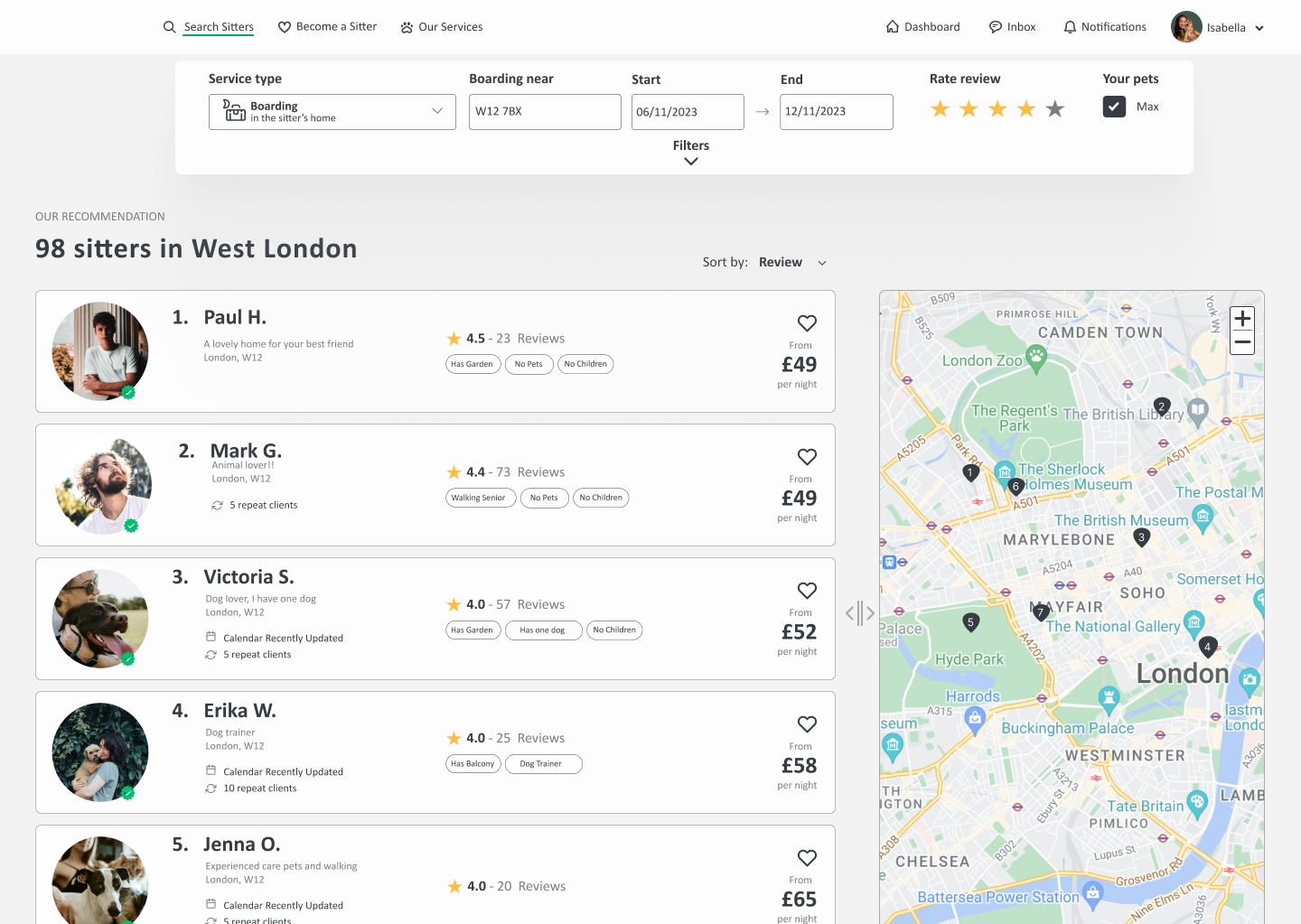Favorite Mark G. with the heart icon
1301x924 pixels.
click(807, 456)
